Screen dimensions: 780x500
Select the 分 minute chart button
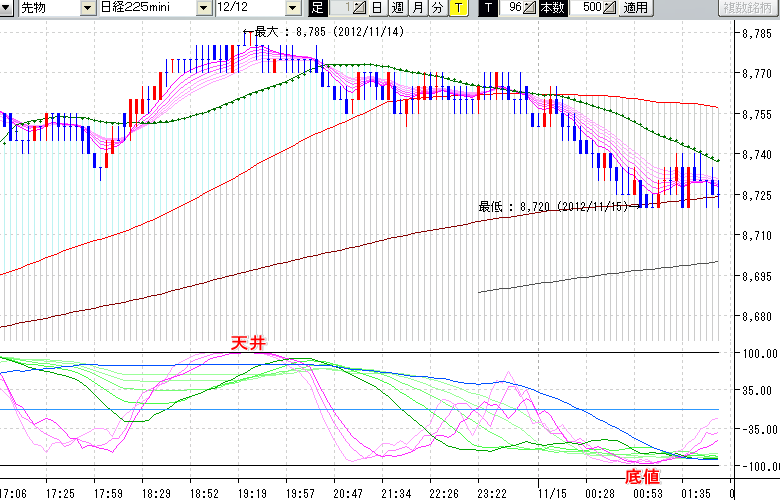(437, 9)
